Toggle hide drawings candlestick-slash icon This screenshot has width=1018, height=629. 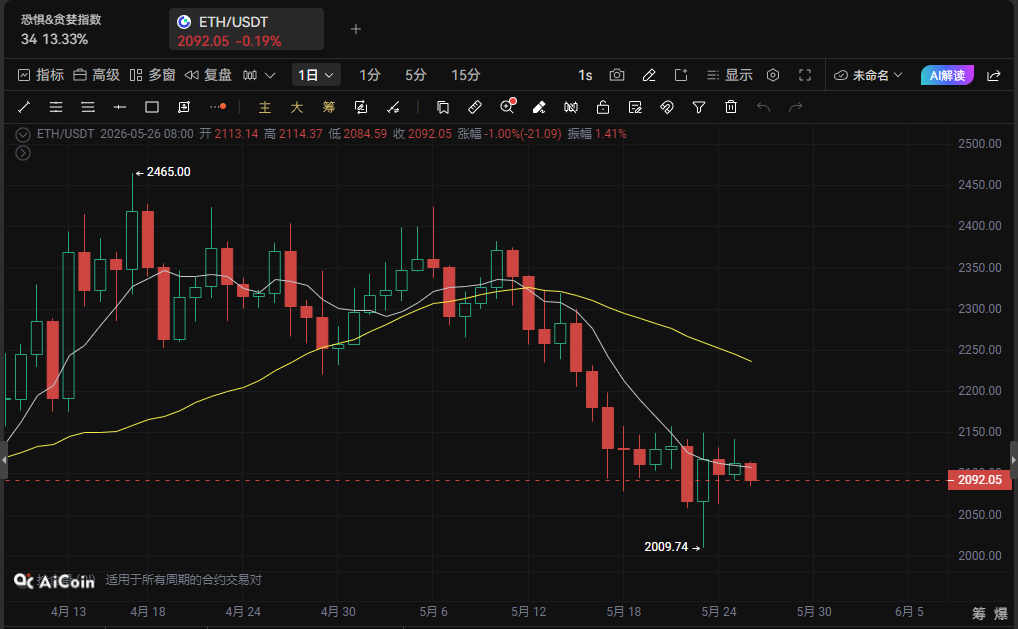(571, 107)
